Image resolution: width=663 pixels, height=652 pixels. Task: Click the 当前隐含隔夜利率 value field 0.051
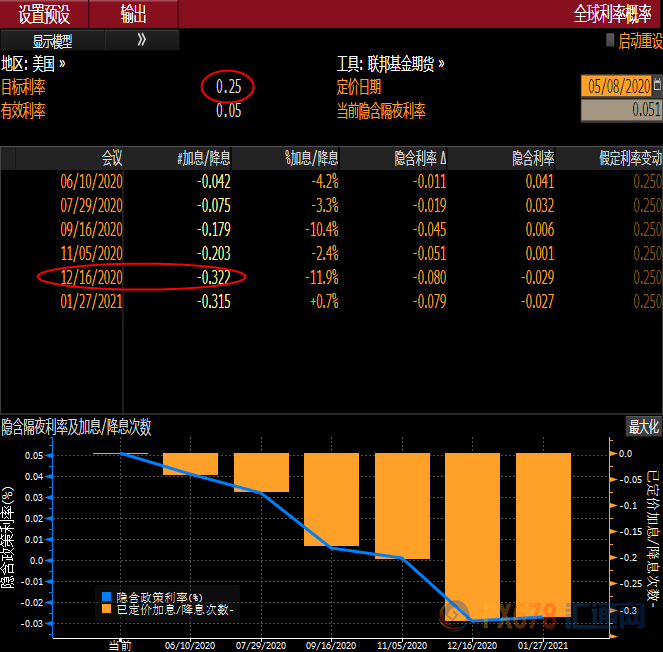[x=620, y=110]
